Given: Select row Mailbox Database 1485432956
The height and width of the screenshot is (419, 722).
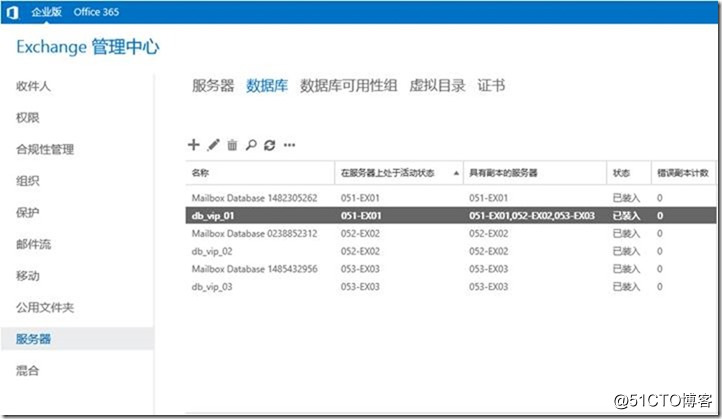Looking at the screenshot, I should [x=451, y=269].
